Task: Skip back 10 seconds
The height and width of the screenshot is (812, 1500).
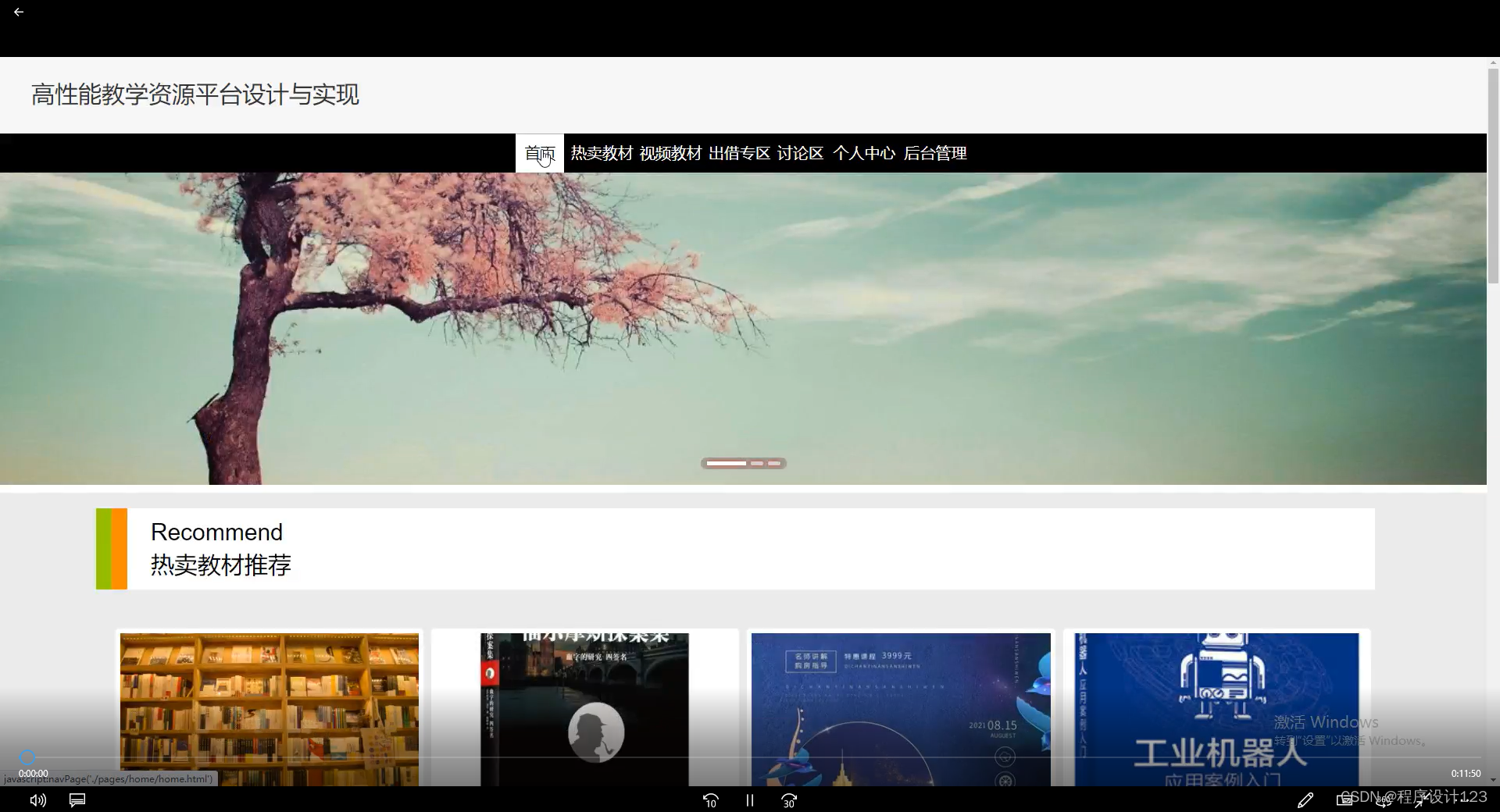Action: (x=710, y=800)
